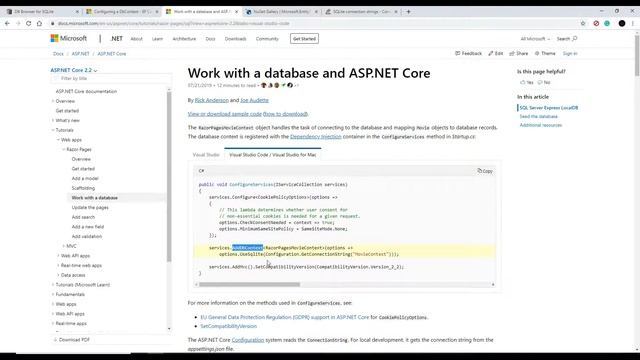The height and width of the screenshot is (360, 640).
Task: Click the page vertical scrollbar thumb
Action: pos(637,55)
